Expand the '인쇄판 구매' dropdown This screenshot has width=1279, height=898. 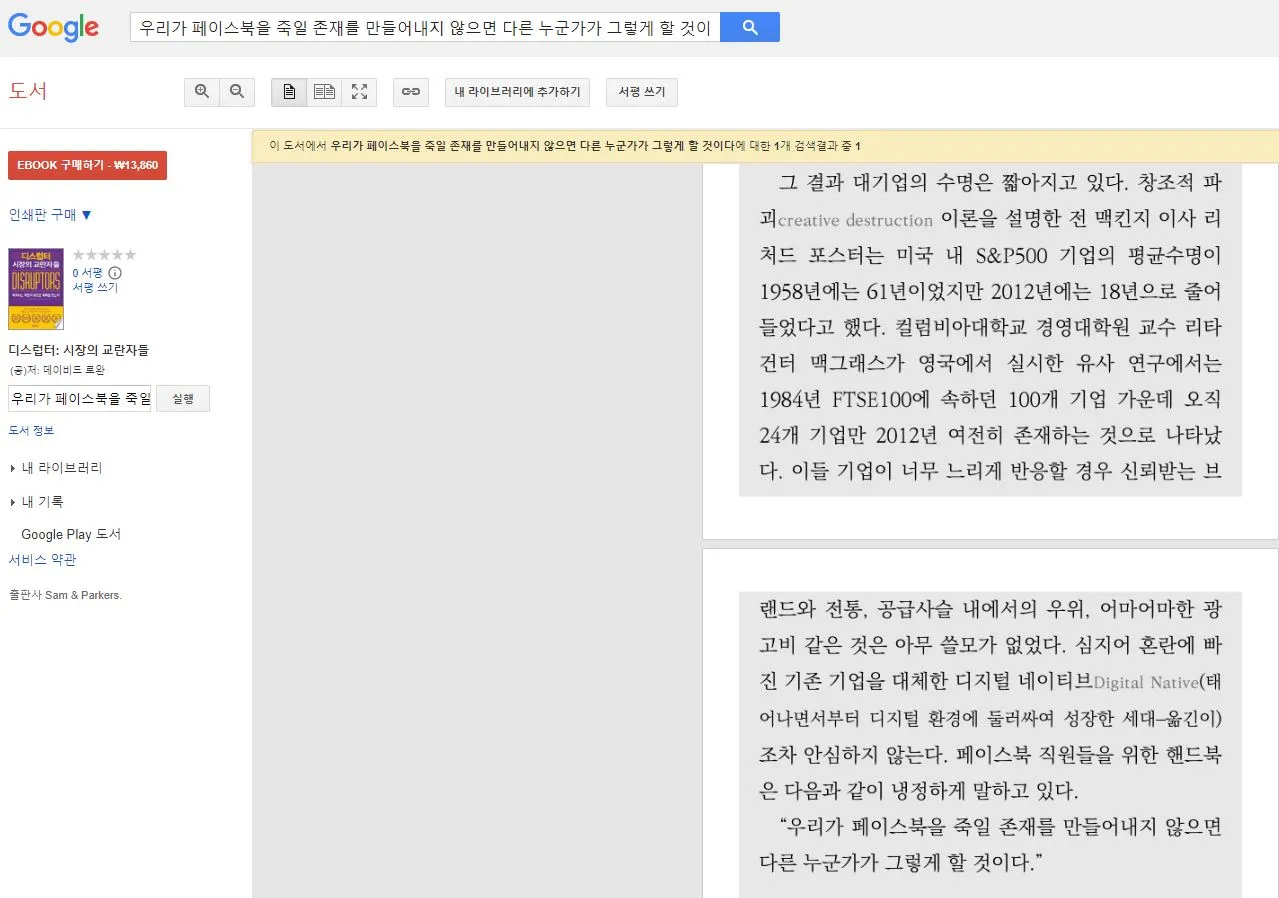50,214
